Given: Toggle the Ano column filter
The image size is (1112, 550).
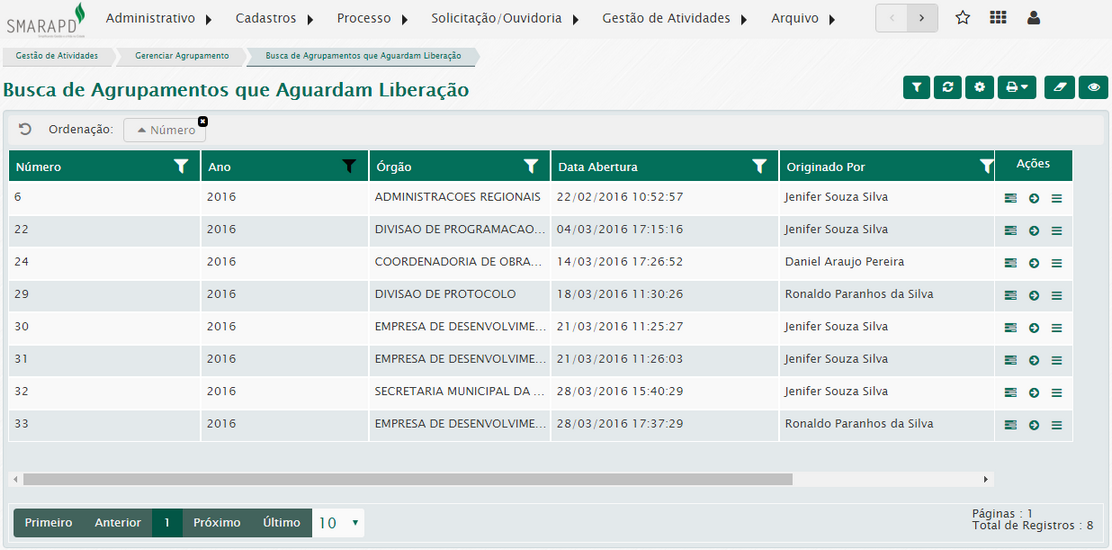Looking at the screenshot, I should coord(348,166).
